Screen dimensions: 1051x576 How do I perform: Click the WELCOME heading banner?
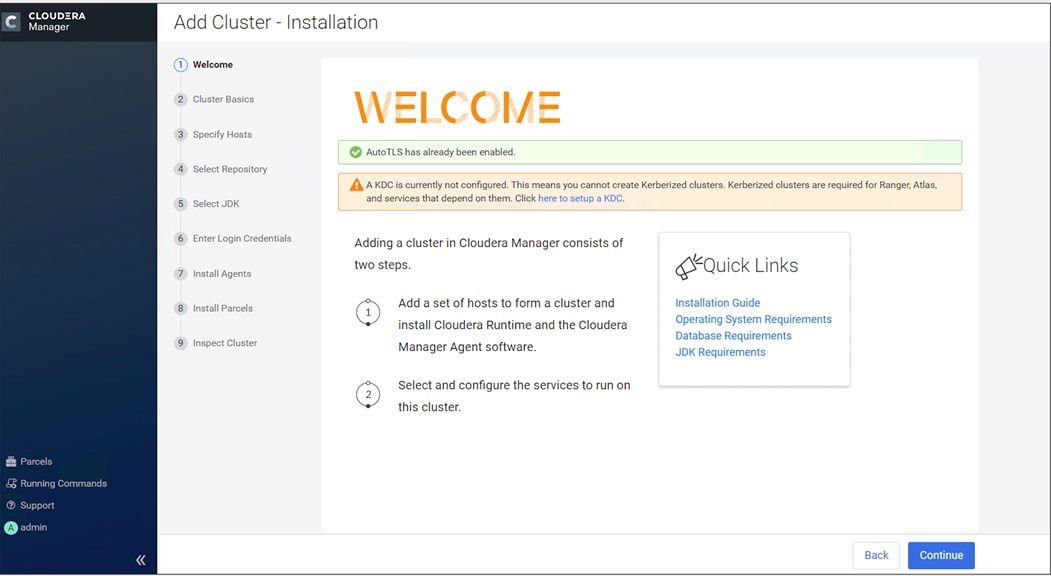pos(457,107)
